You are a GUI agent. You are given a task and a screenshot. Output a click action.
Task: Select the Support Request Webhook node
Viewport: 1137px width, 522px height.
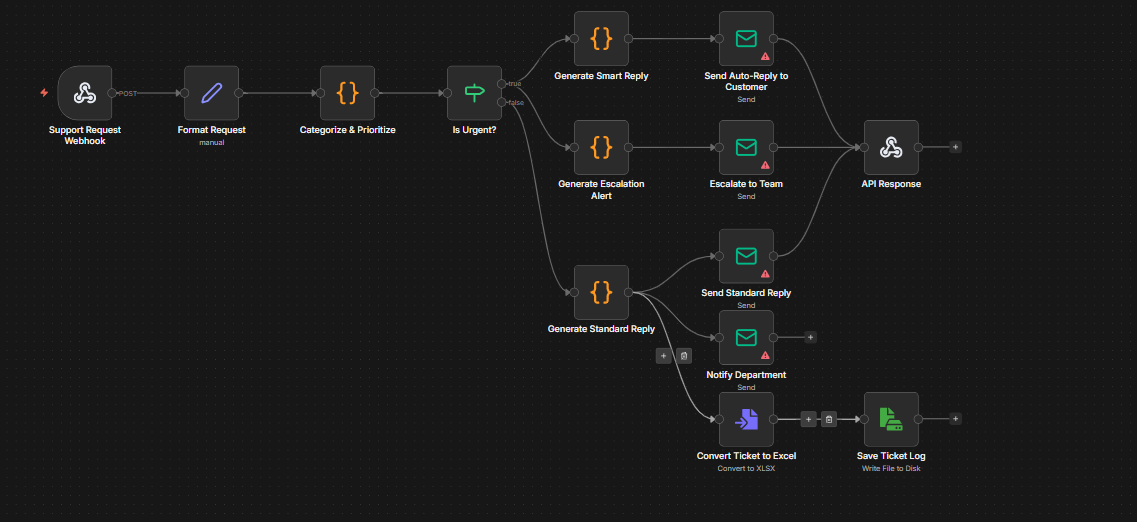coord(85,93)
